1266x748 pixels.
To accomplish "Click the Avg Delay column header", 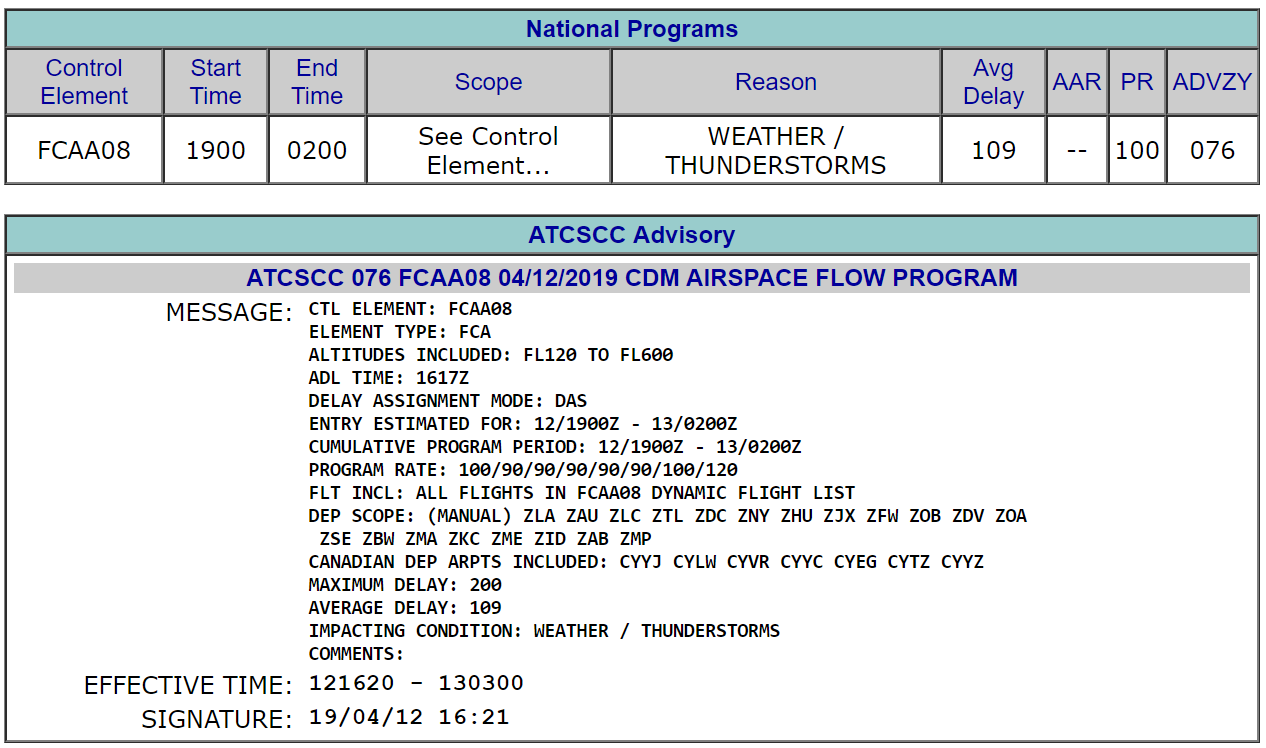I will [x=993, y=82].
